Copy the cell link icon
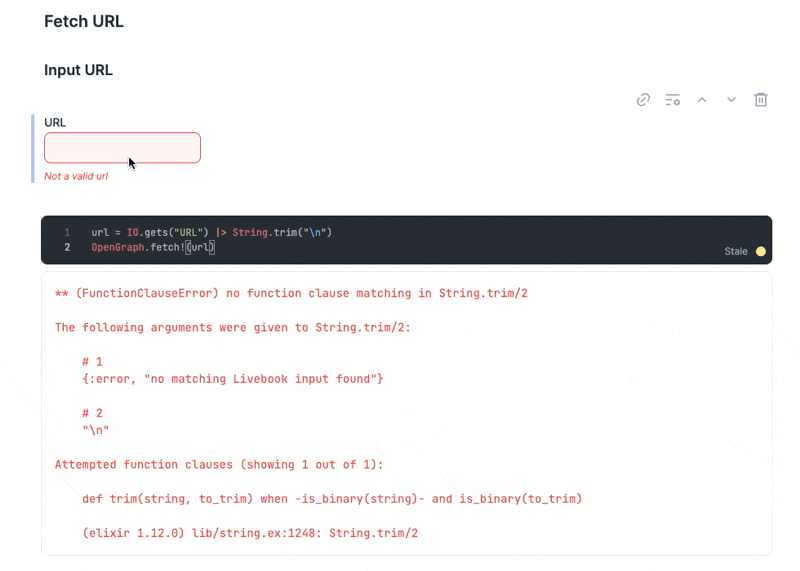This screenshot has width=800, height=571. [x=643, y=100]
